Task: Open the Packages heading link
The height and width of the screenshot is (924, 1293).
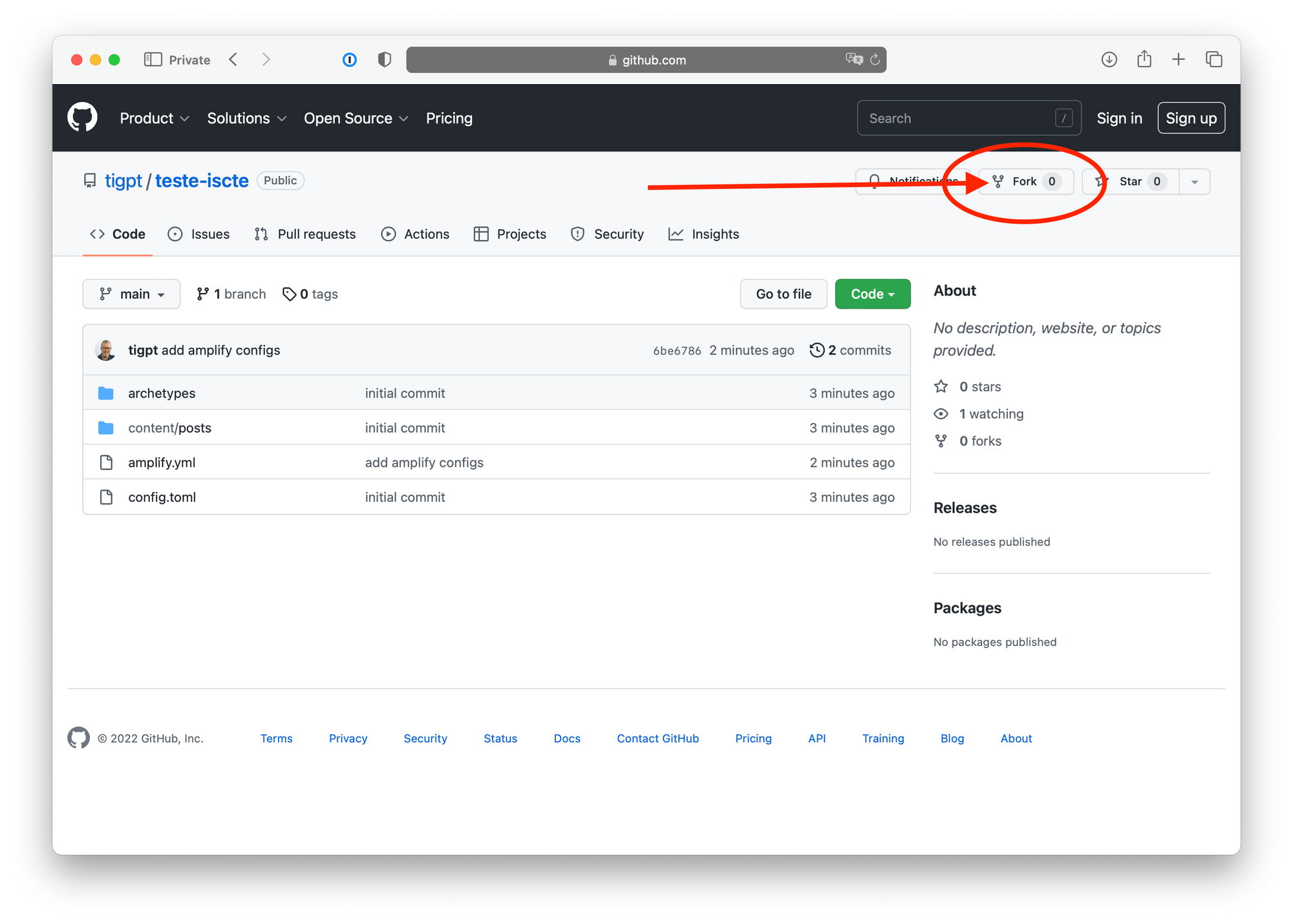Action: pos(967,608)
